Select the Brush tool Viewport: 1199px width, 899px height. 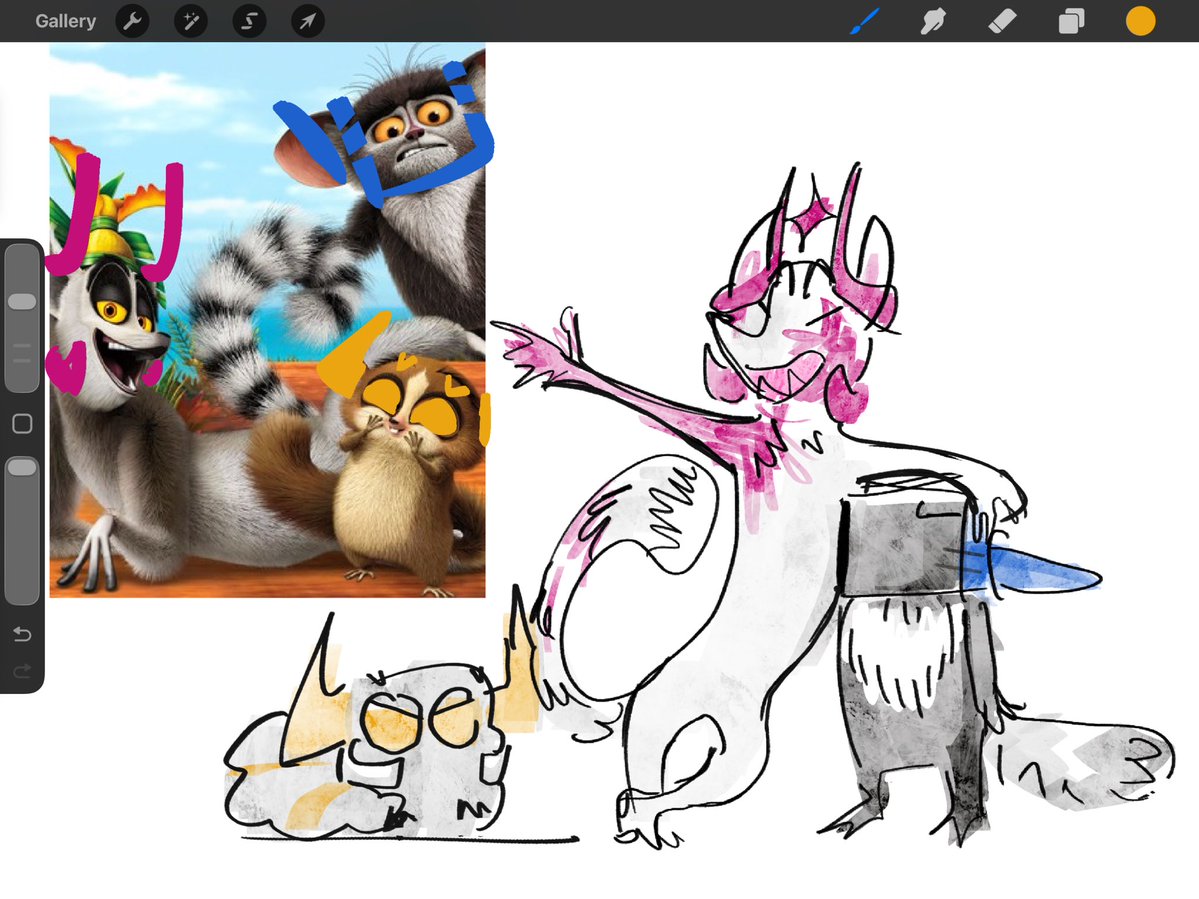[865, 21]
